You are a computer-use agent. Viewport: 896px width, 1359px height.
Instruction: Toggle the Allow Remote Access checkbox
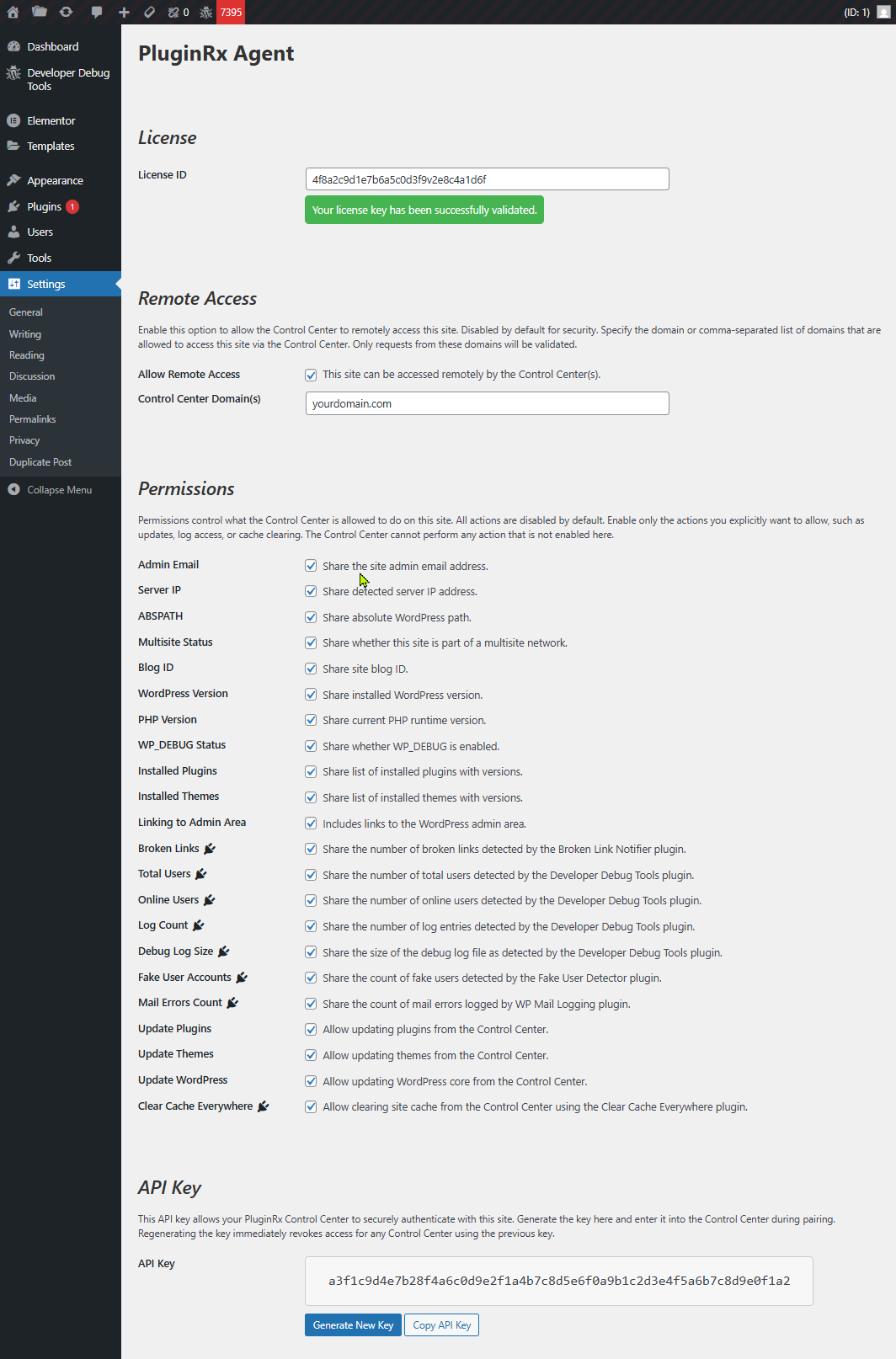pos(311,375)
